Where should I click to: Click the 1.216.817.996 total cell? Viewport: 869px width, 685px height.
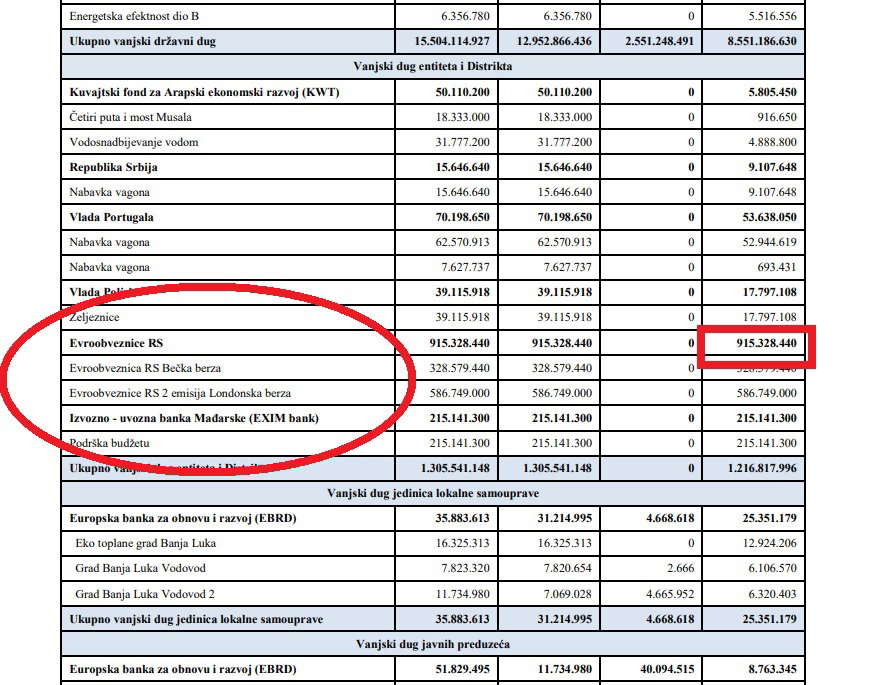point(762,468)
